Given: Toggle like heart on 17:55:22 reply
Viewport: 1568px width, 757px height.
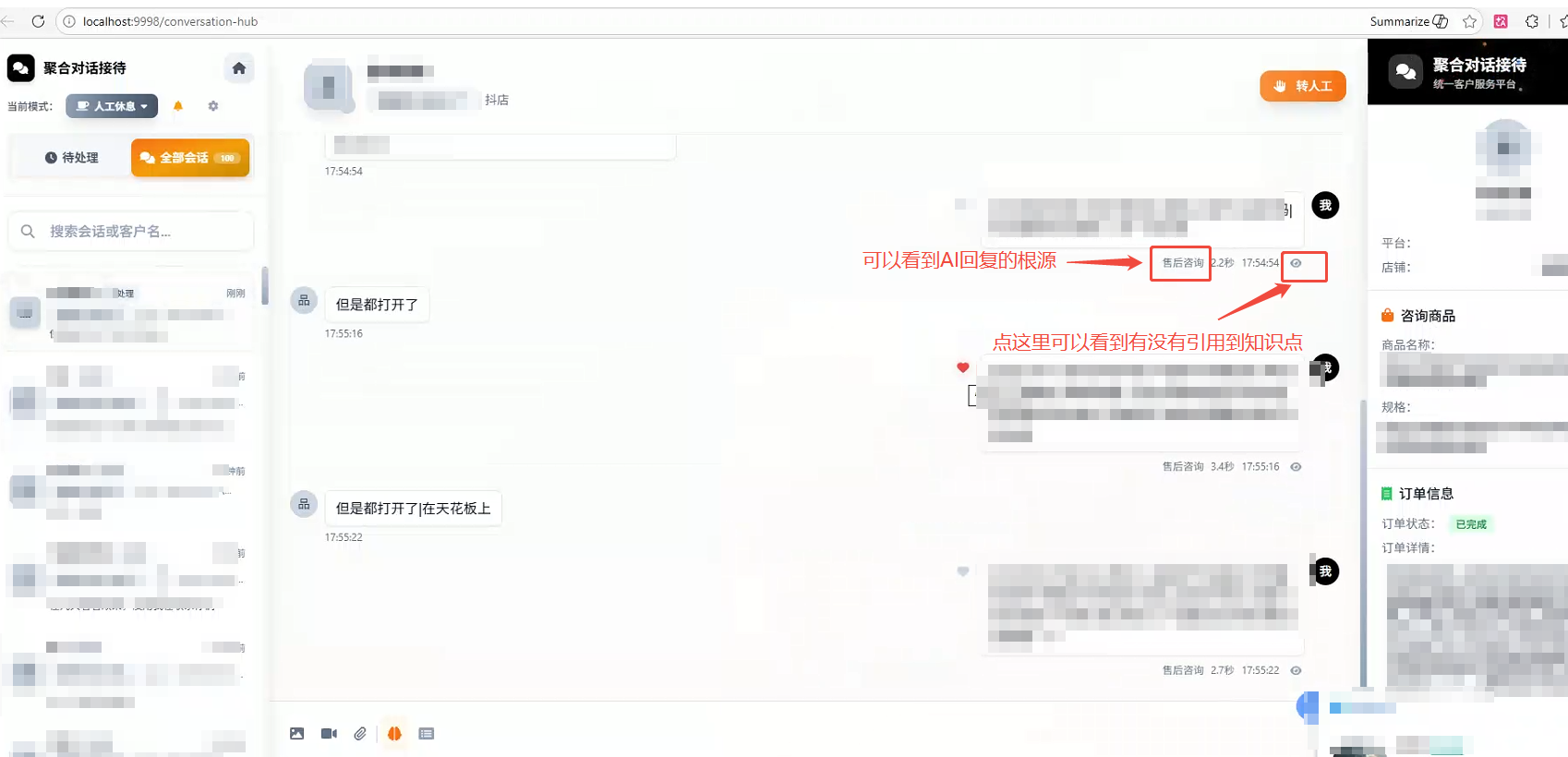Looking at the screenshot, I should point(963,571).
